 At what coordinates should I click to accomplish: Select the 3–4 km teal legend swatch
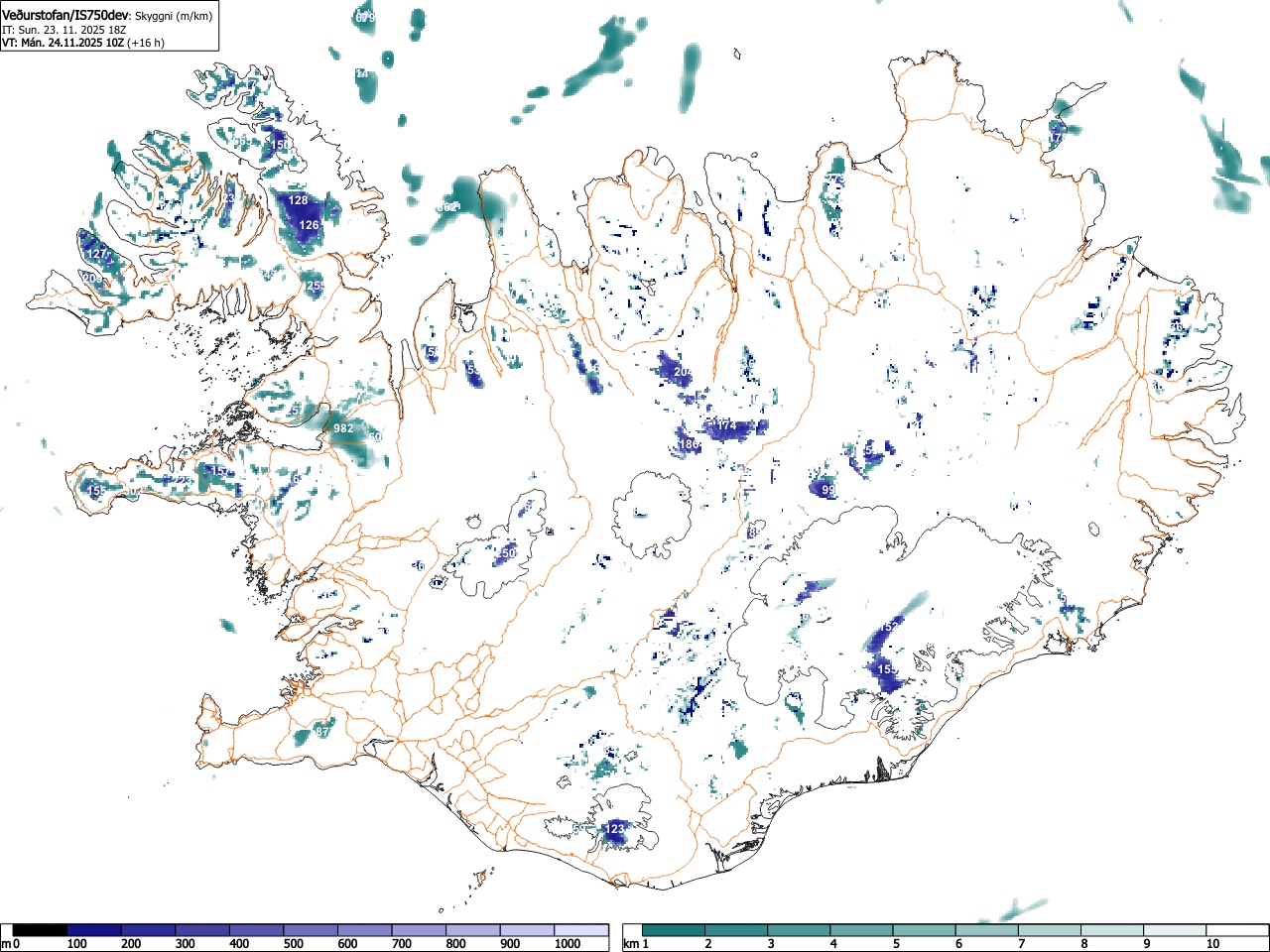click(799, 930)
